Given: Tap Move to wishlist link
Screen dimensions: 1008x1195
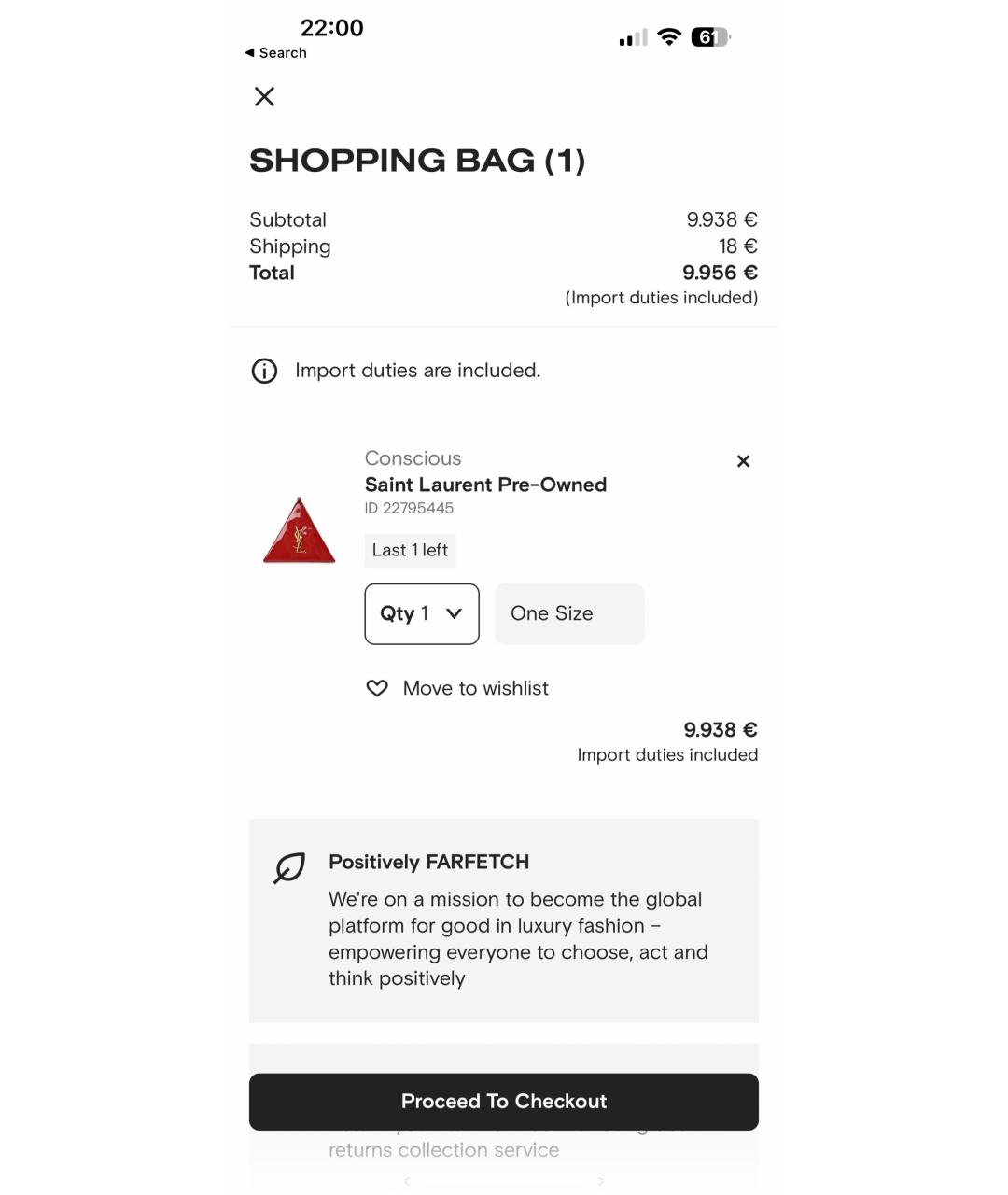Looking at the screenshot, I should (x=475, y=688).
